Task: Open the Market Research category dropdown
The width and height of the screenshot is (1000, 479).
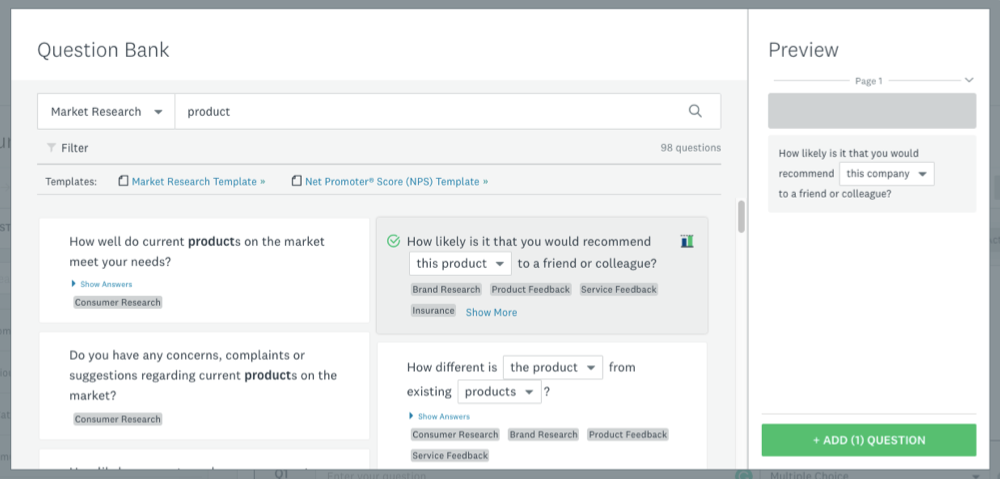Action: 106,112
